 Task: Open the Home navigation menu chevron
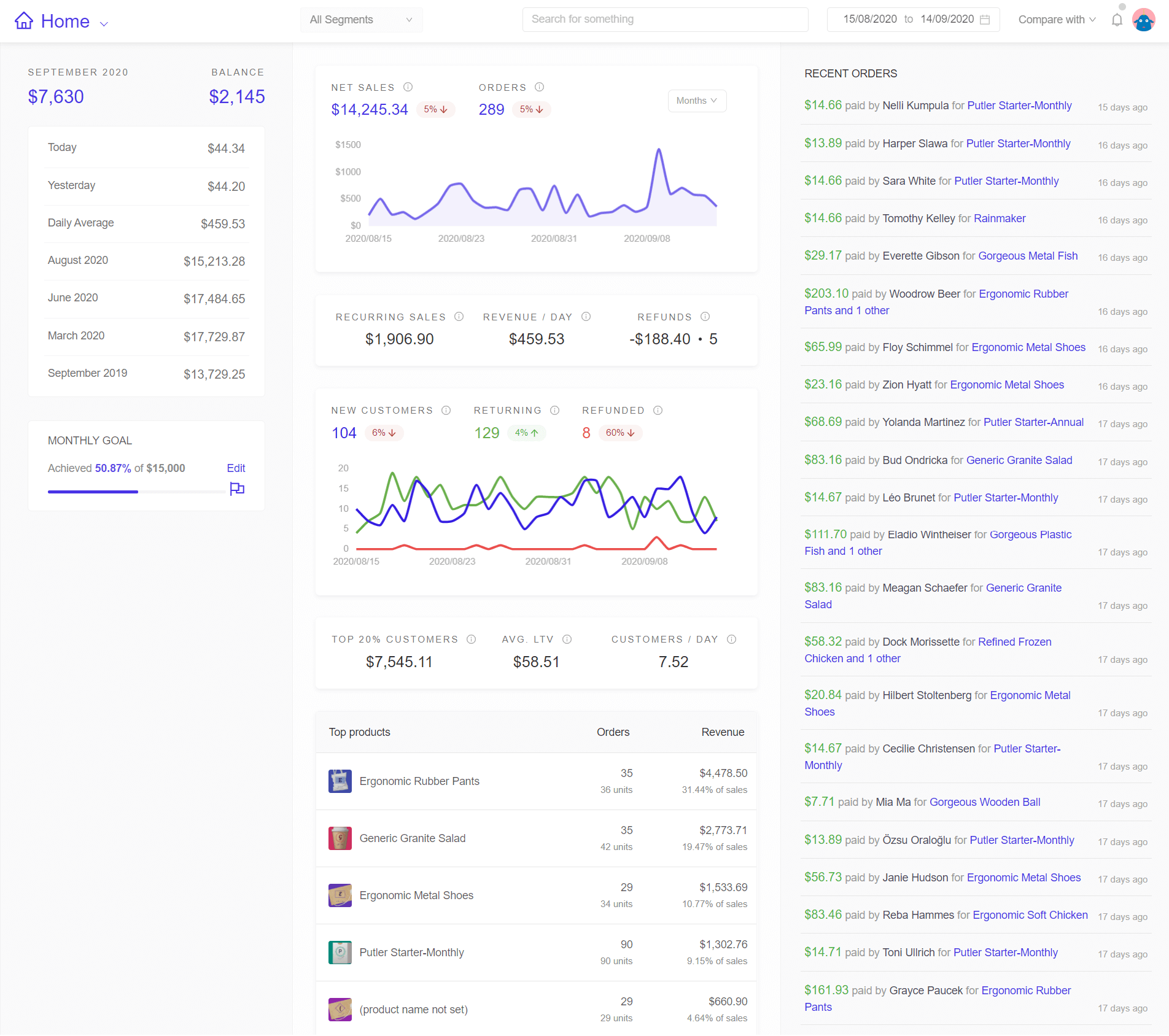tap(104, 24)
